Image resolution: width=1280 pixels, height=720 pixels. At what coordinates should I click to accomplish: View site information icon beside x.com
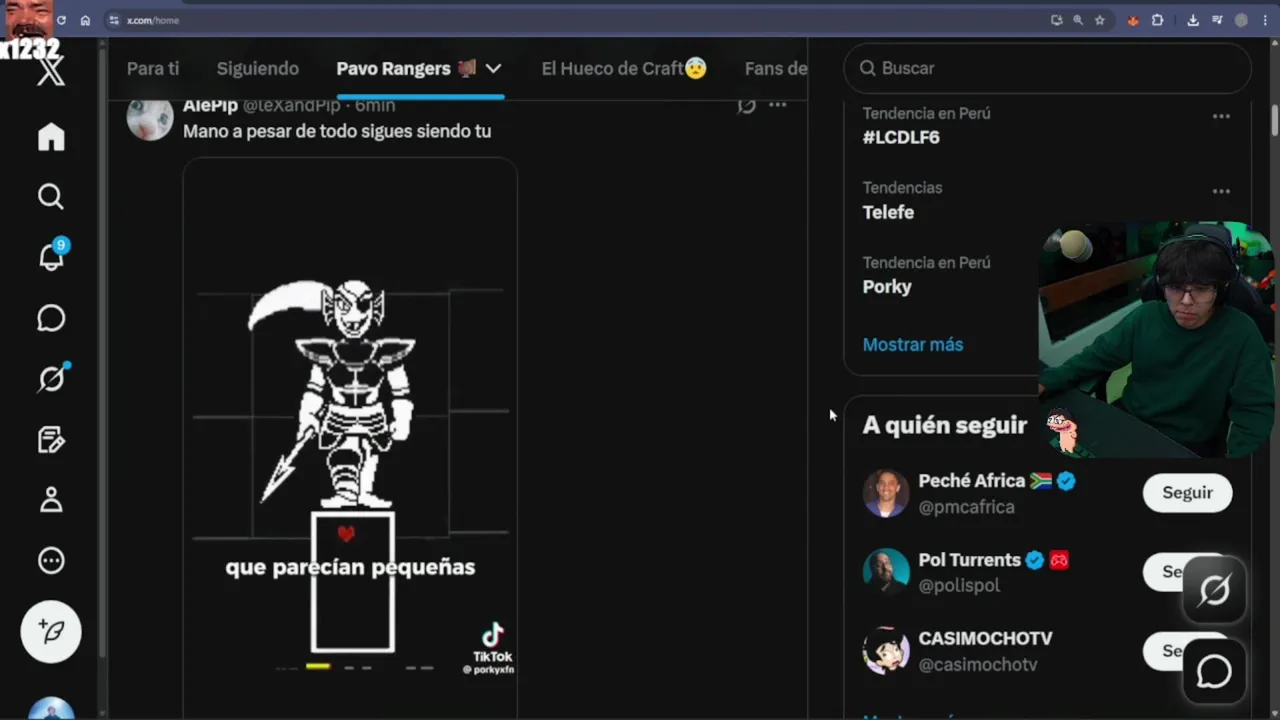(114, 20)
